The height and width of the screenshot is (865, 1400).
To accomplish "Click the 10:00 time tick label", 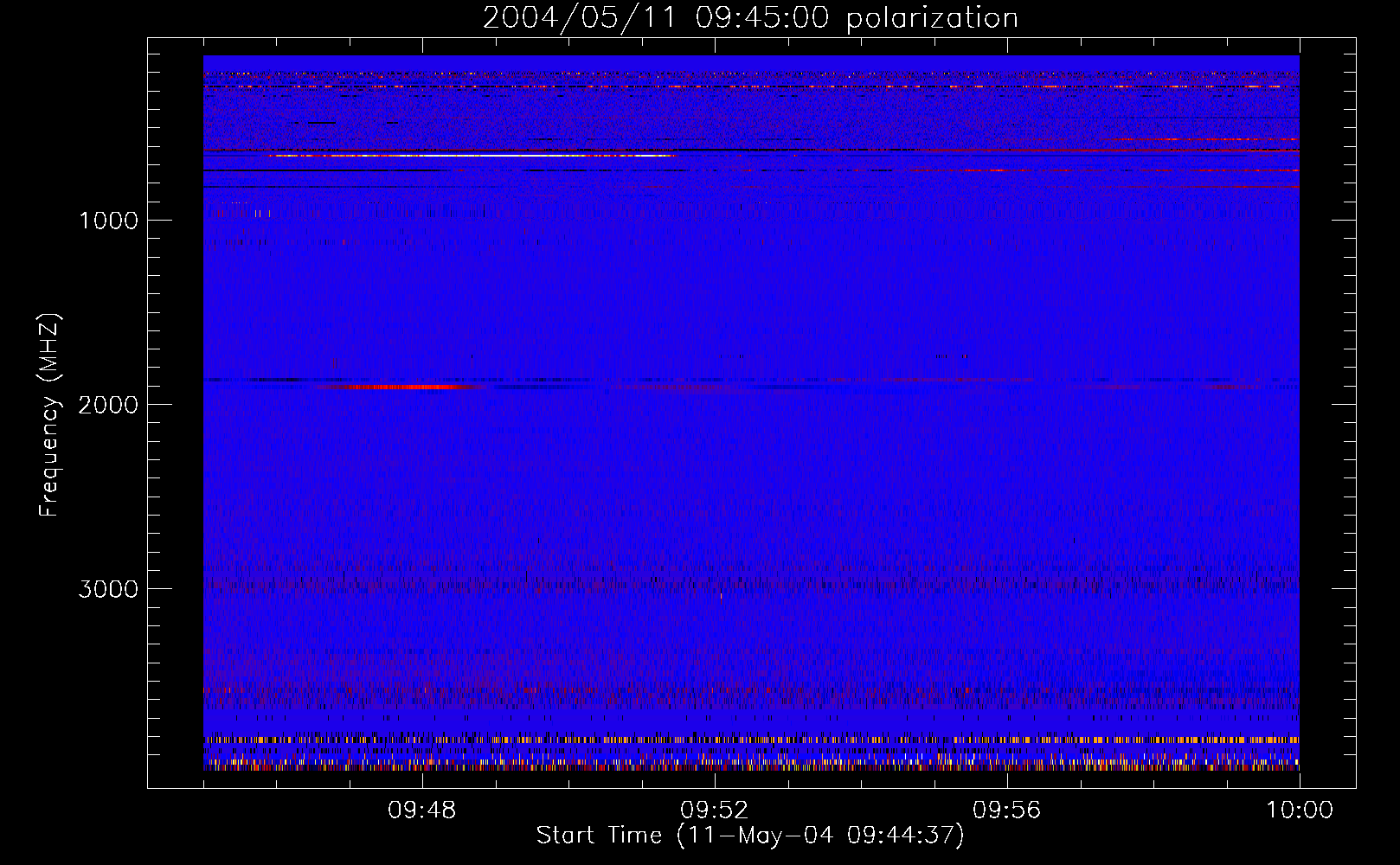I will 1300,811.
